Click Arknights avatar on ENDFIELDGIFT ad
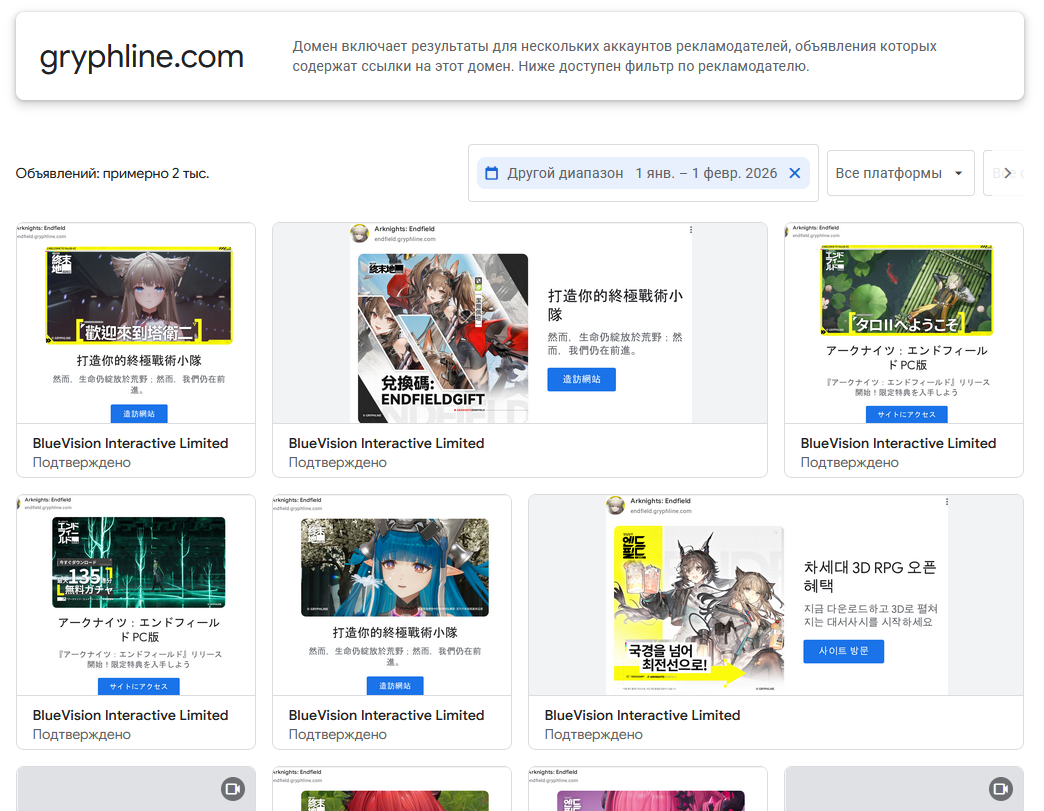Viewport: 1044px width, 811px height. [x=360, y=233]
